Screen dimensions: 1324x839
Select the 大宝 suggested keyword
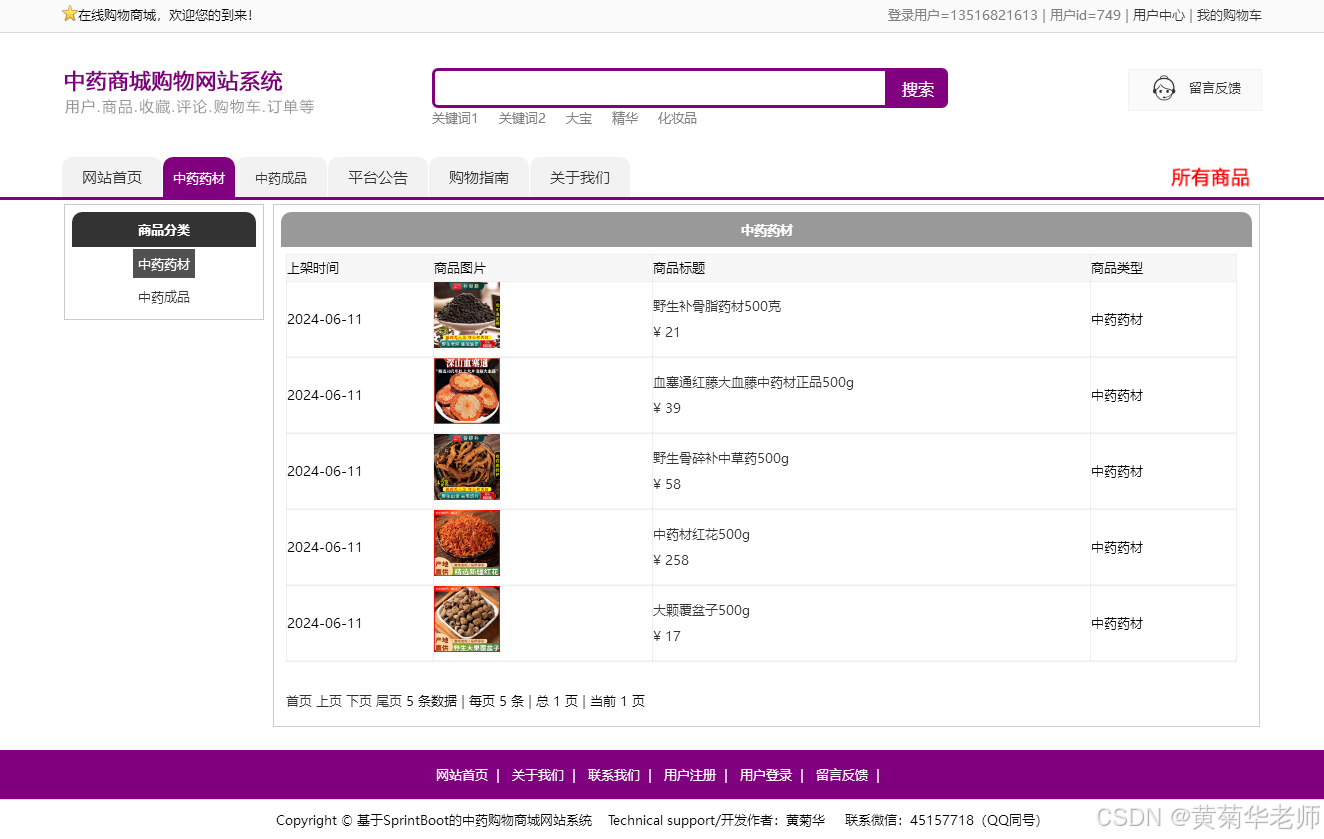[x=579, y=118]
